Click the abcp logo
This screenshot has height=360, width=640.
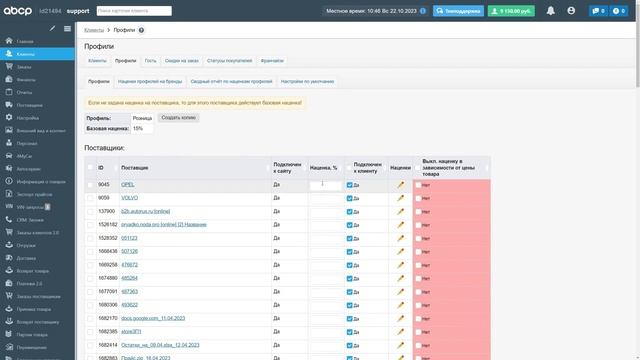[x=18, y=11]
